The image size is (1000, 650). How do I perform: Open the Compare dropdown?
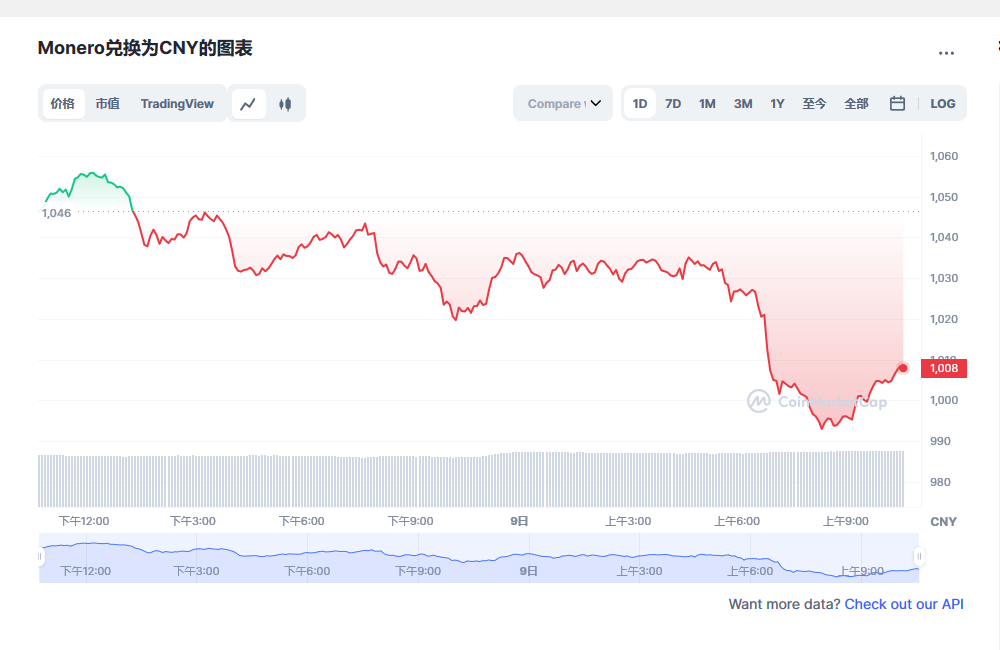[x=563, y=103]
